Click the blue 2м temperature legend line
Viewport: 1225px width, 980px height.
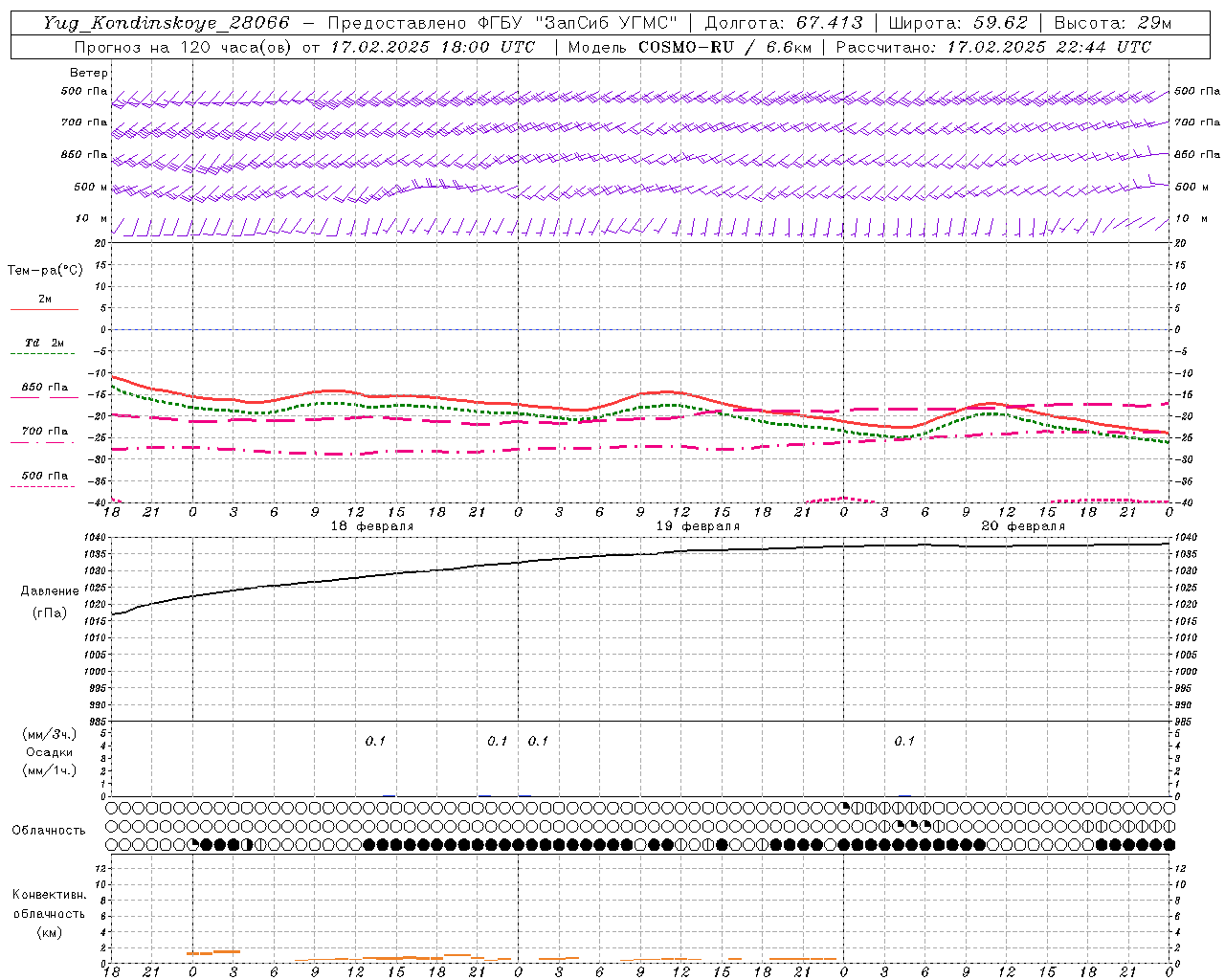click(x=44, y=309)
